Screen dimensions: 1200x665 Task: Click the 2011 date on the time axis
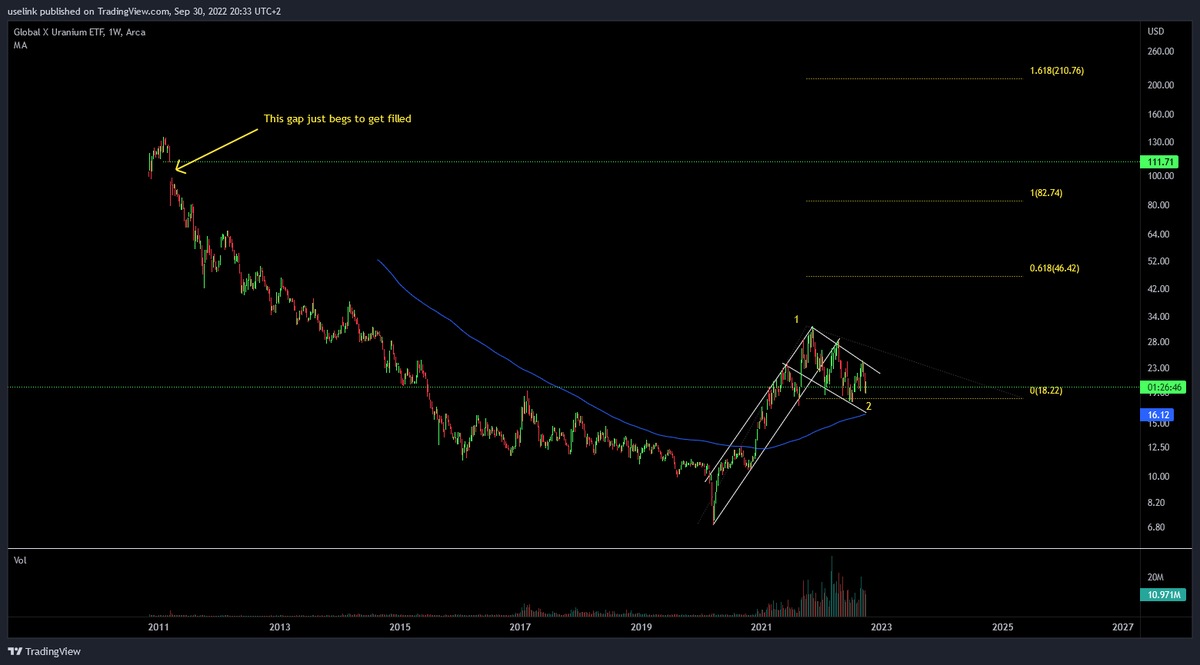[x=158, y=627]
